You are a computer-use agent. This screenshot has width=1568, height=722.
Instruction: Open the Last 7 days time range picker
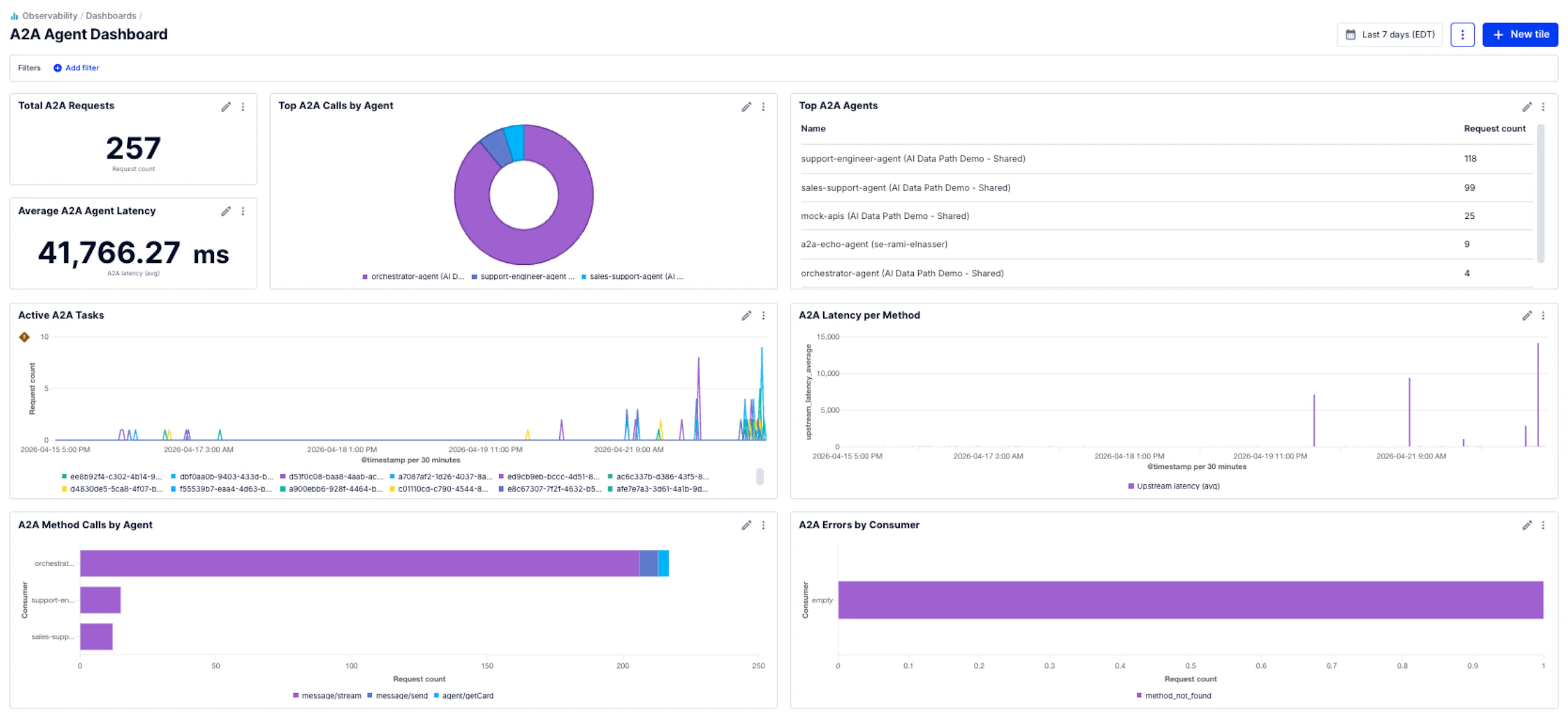(1389, 35)
